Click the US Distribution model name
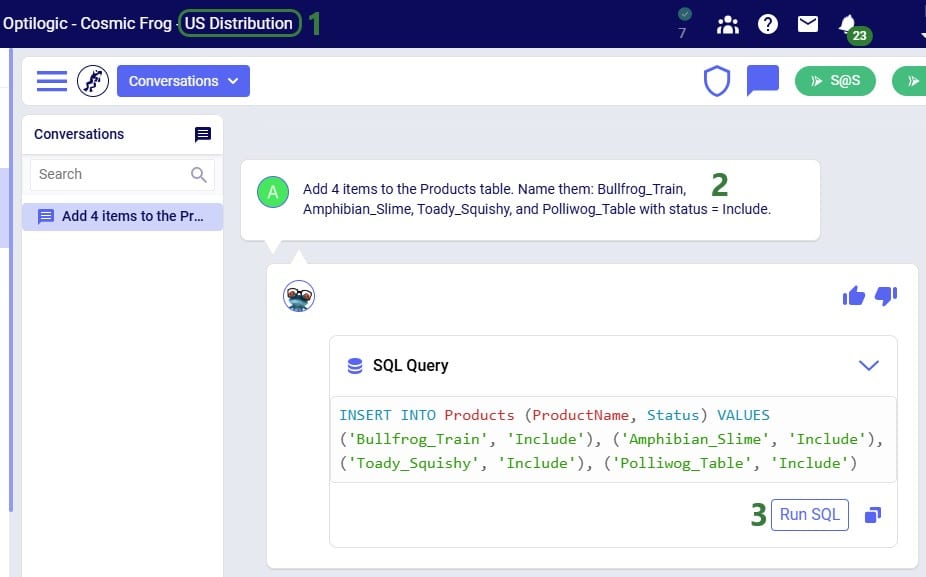Screen dimensions: 926x577 239,24
